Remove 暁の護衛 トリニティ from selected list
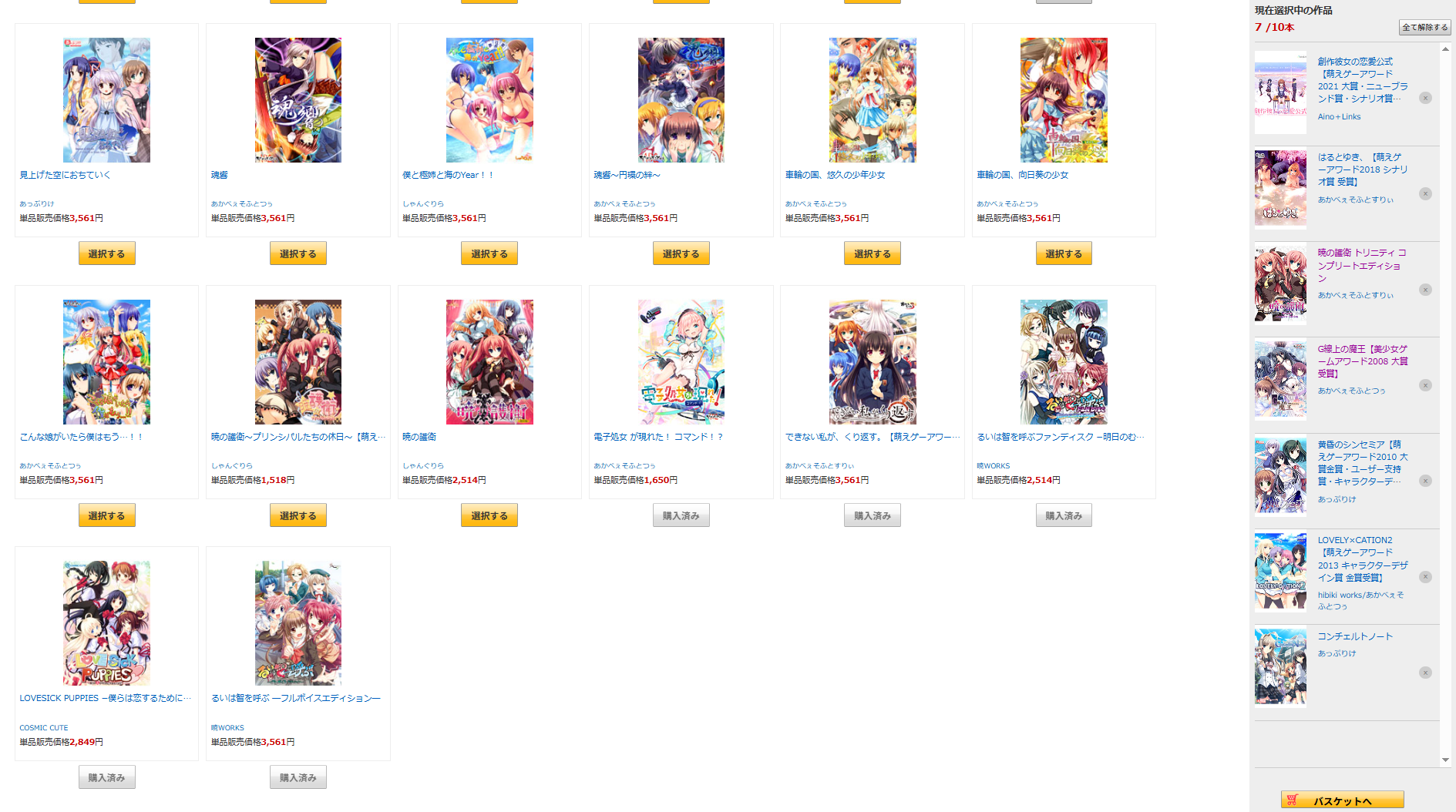 pyautogui.click(x=1425, y=290)
